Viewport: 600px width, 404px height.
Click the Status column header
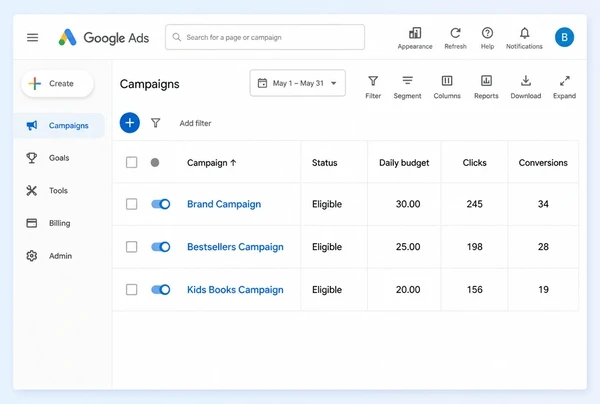pyautogui.click(x=324, y=163)
